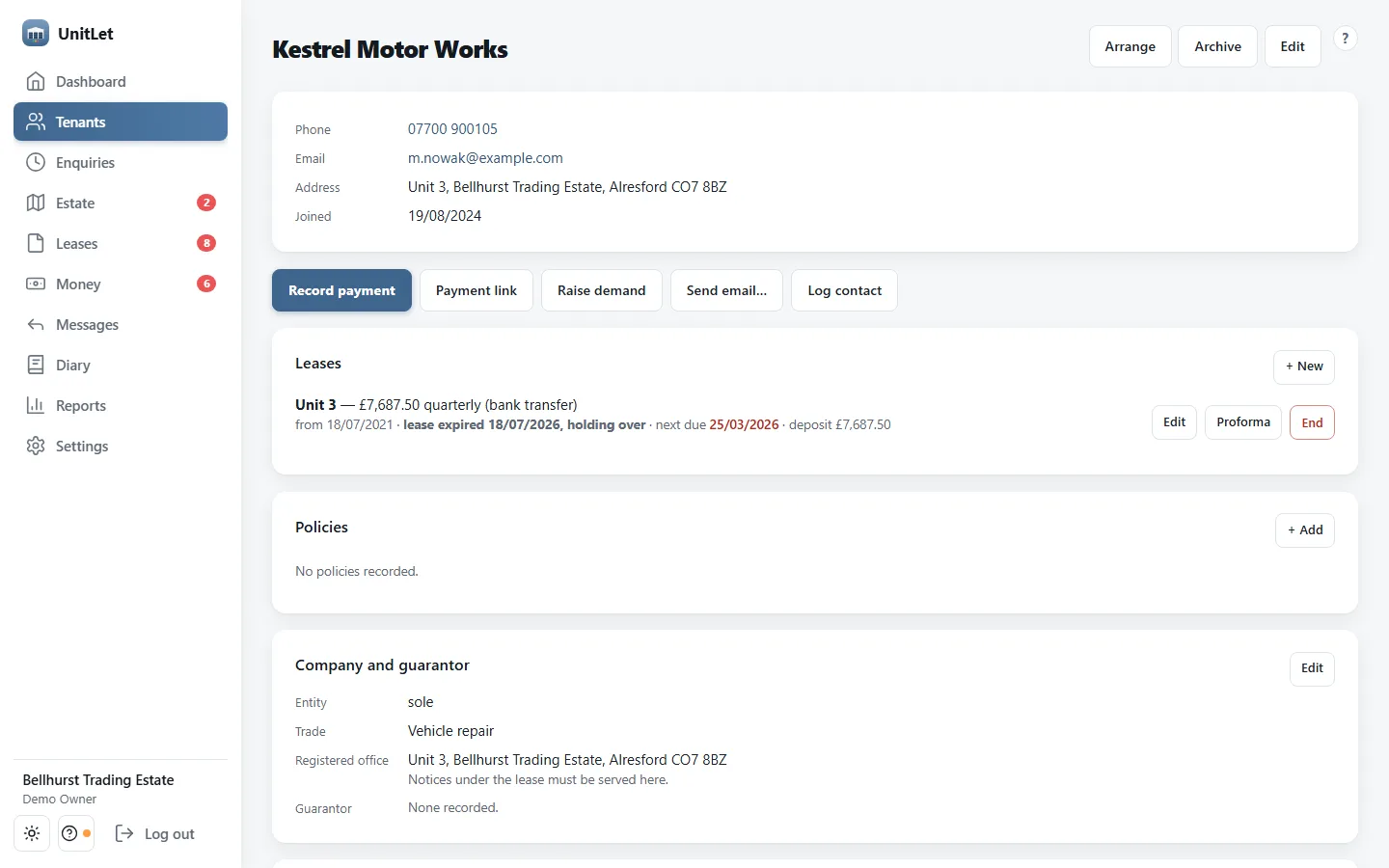This screenshot has height=868, width=1389.
Task: Click the Enquiries clock icon
Action: (36, 162)
